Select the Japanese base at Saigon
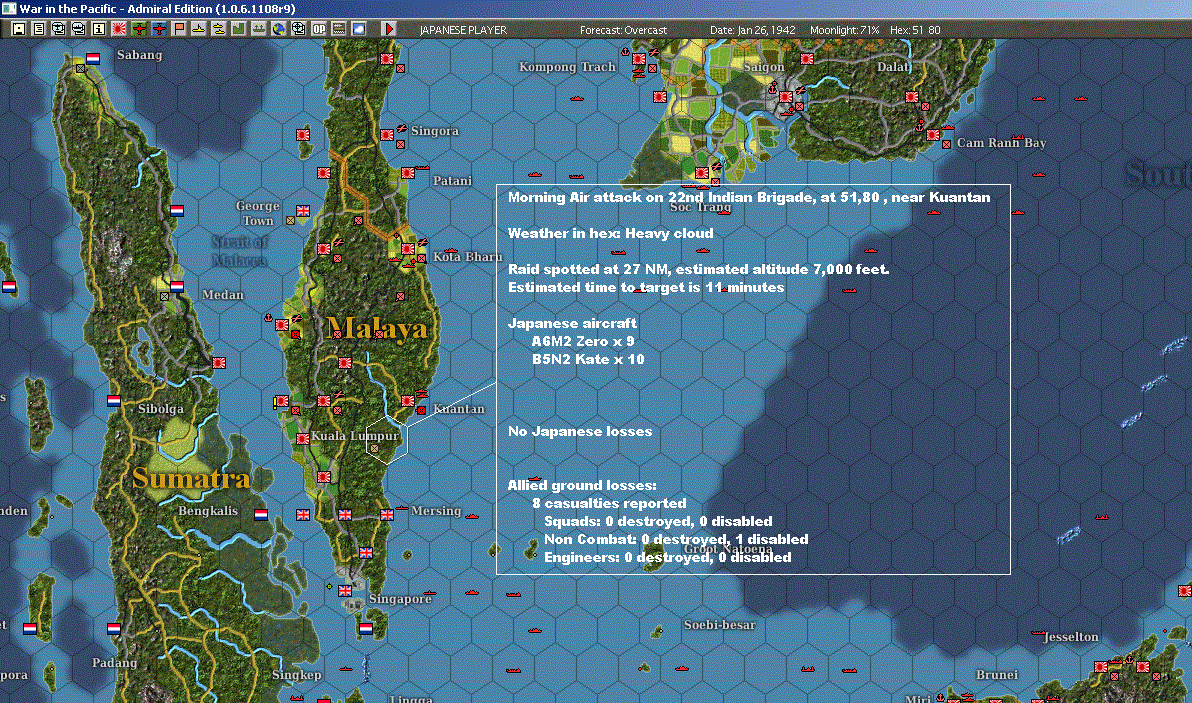Image resolution: width=1192 pixels, height=703 pixels. pyautogui.click(x=786, y=97)
